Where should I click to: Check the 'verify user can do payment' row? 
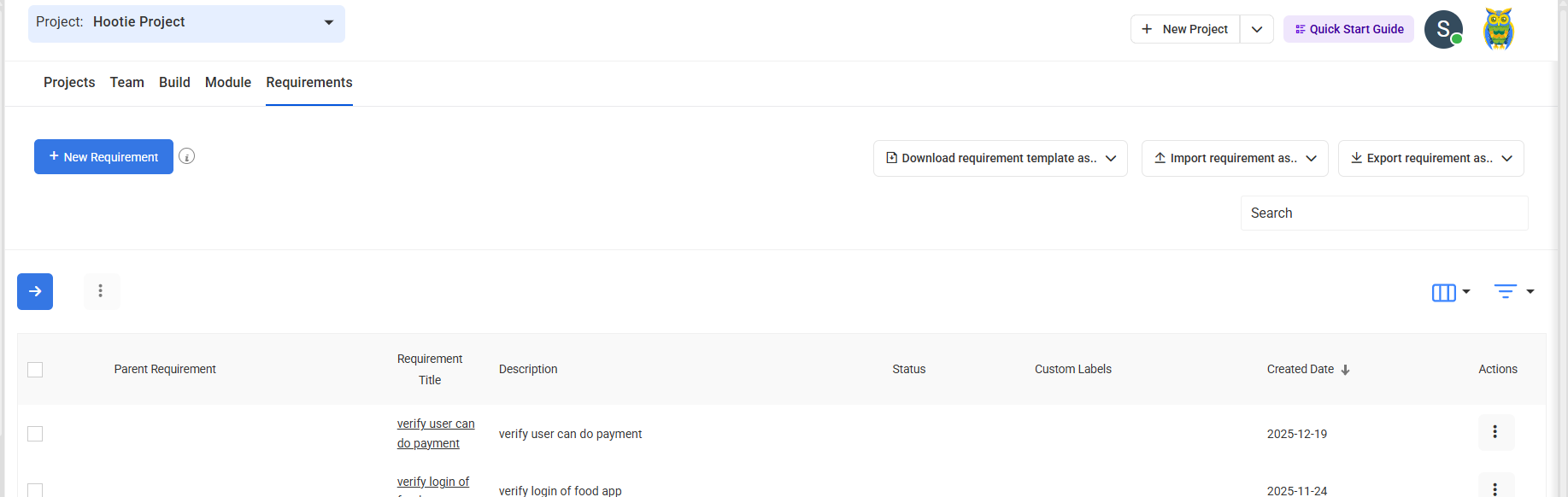[x=35, y=434]
